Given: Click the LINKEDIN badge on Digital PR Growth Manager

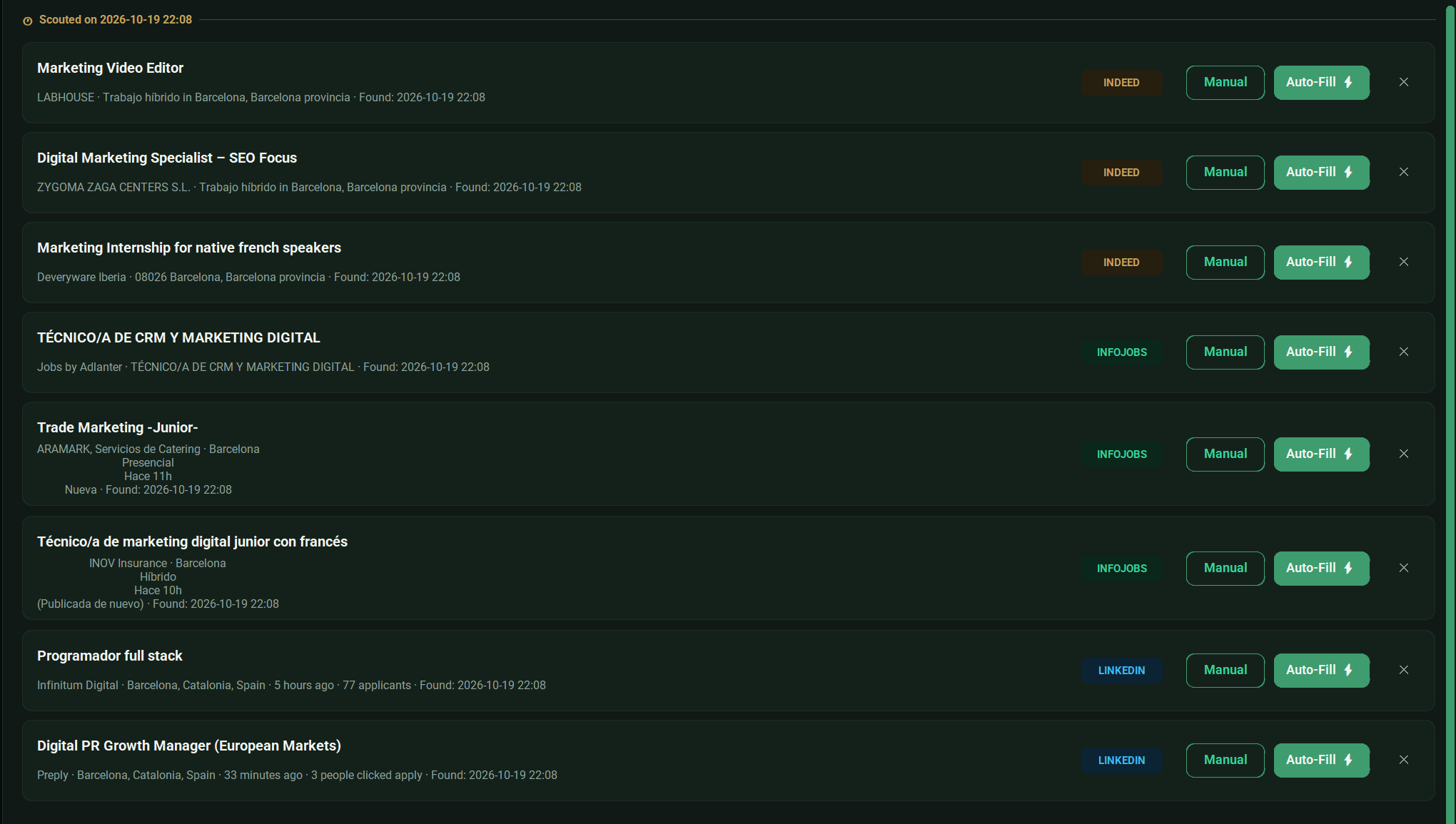Looking at the screenshot, I should tap(1121, 761).
